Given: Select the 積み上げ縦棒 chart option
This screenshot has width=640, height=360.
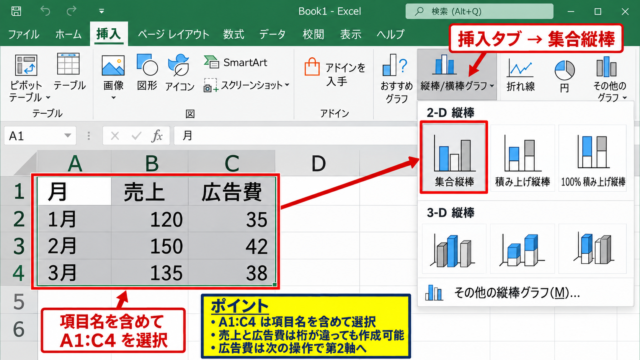Looking at the screenshot, I should click(522, 158).
